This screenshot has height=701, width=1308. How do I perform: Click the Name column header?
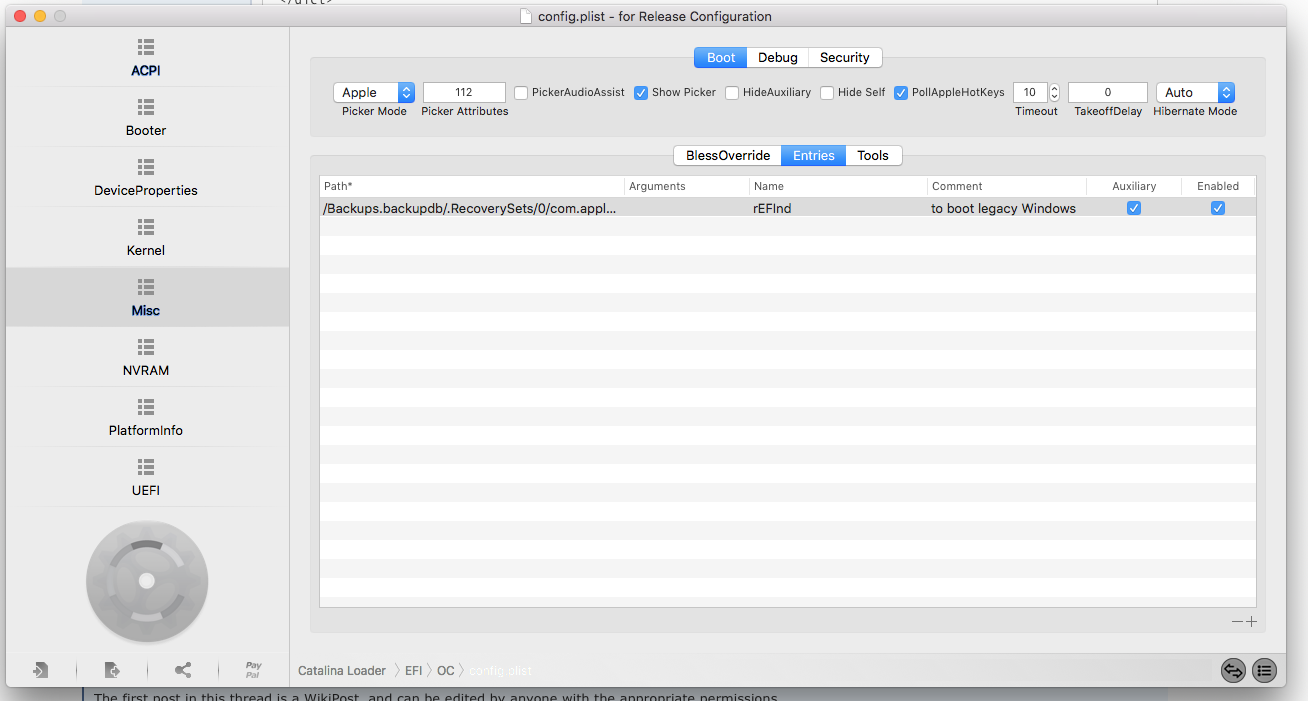(x=838, y=186)
